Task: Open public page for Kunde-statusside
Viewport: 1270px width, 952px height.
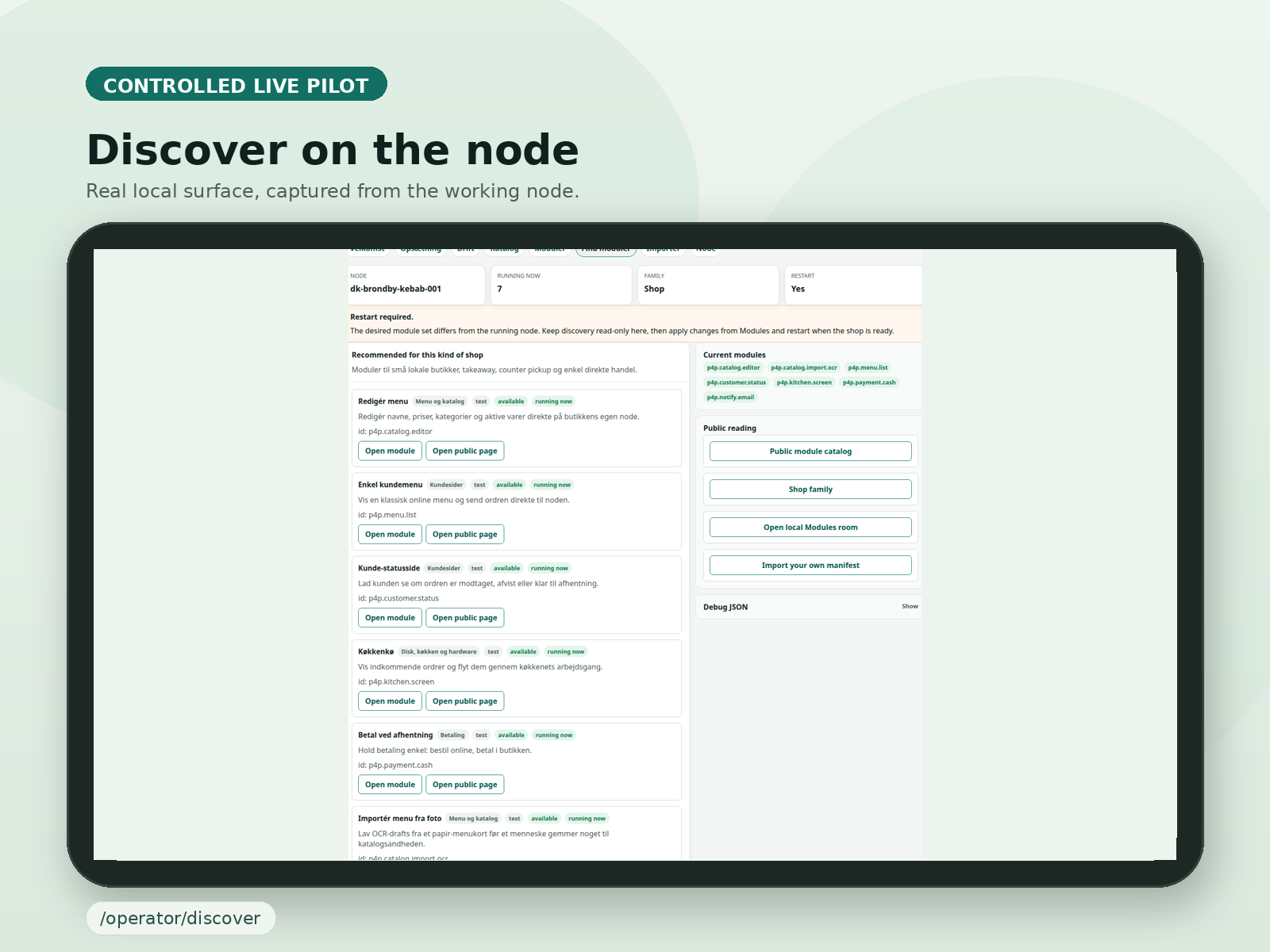Action: [465, 617]
